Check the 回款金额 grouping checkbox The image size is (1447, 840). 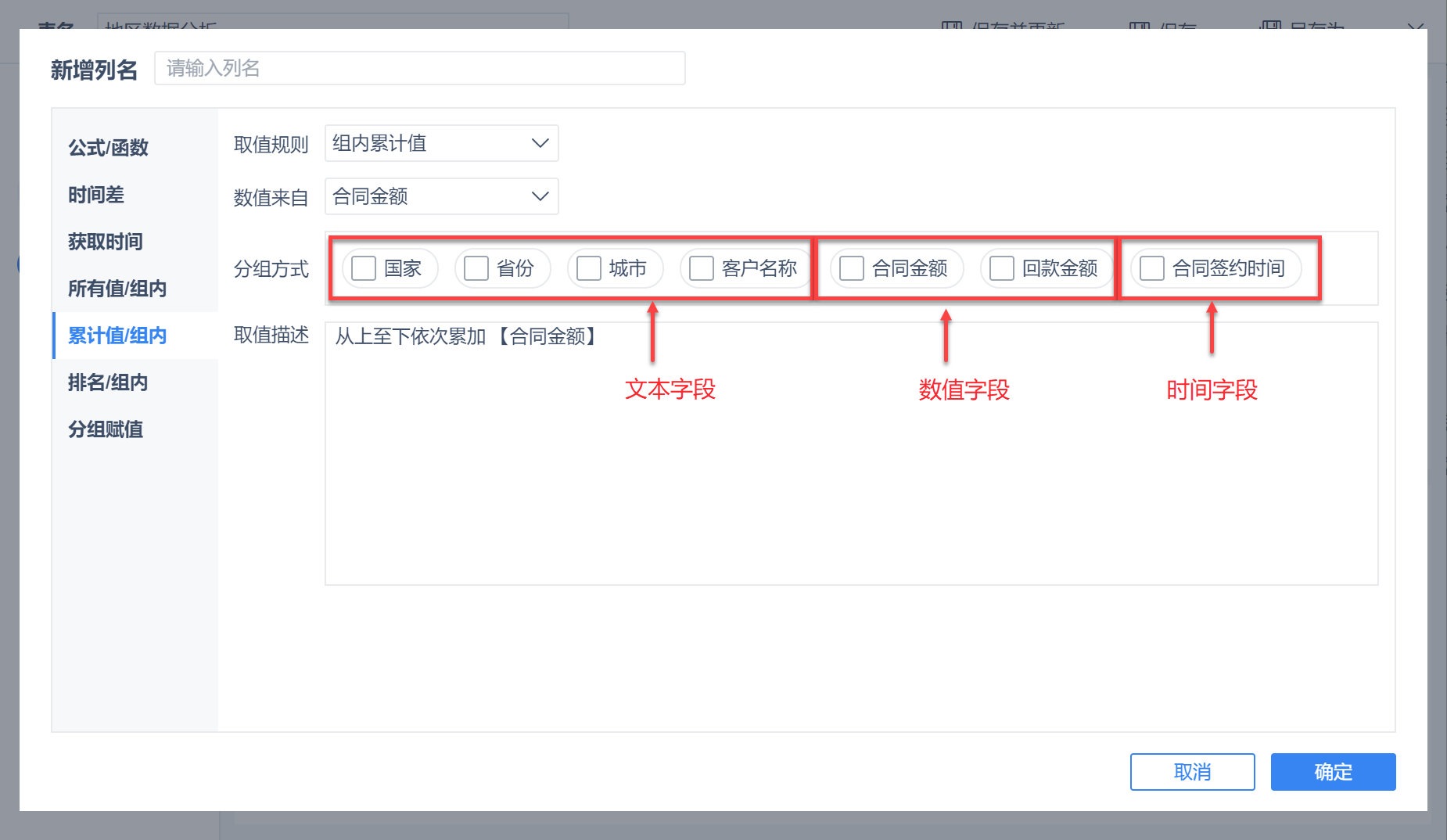point(1002,268)
